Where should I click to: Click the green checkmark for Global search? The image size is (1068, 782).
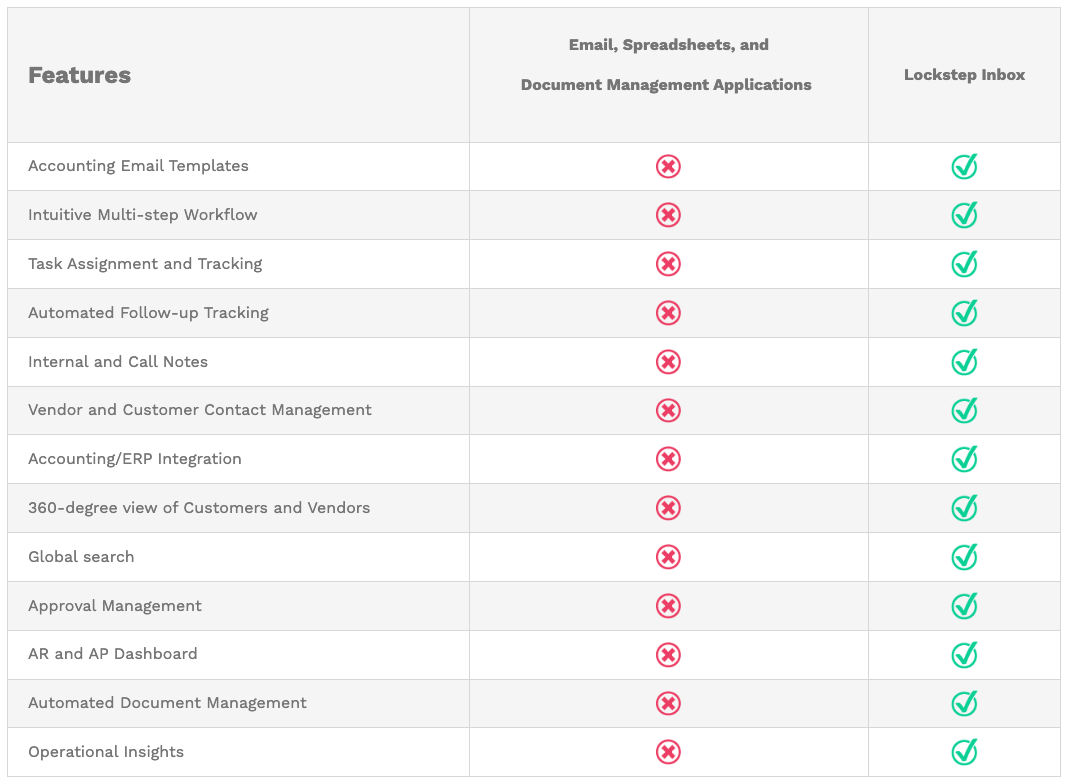(964, 557)
